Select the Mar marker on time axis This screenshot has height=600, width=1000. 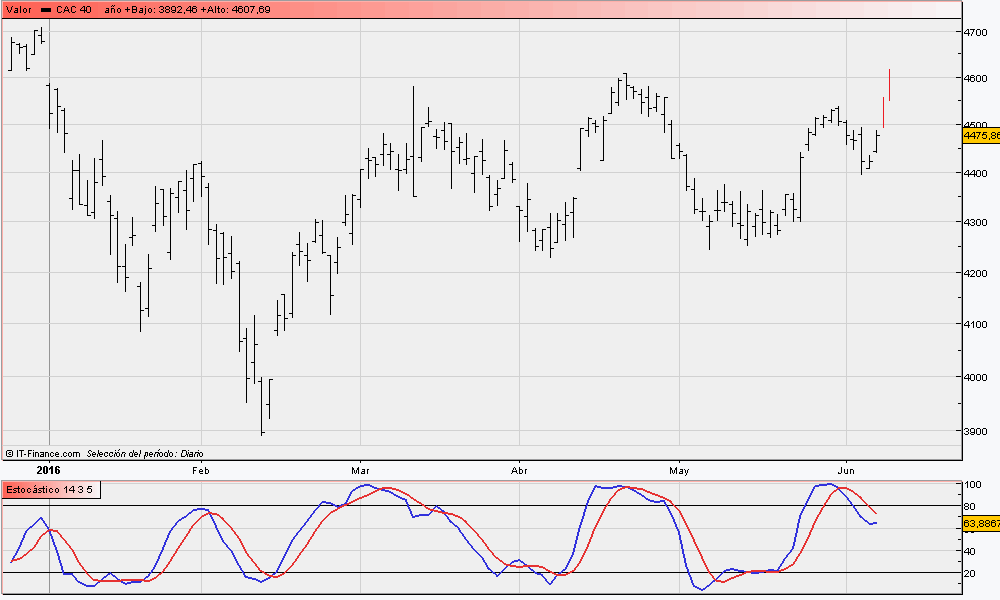361,469
